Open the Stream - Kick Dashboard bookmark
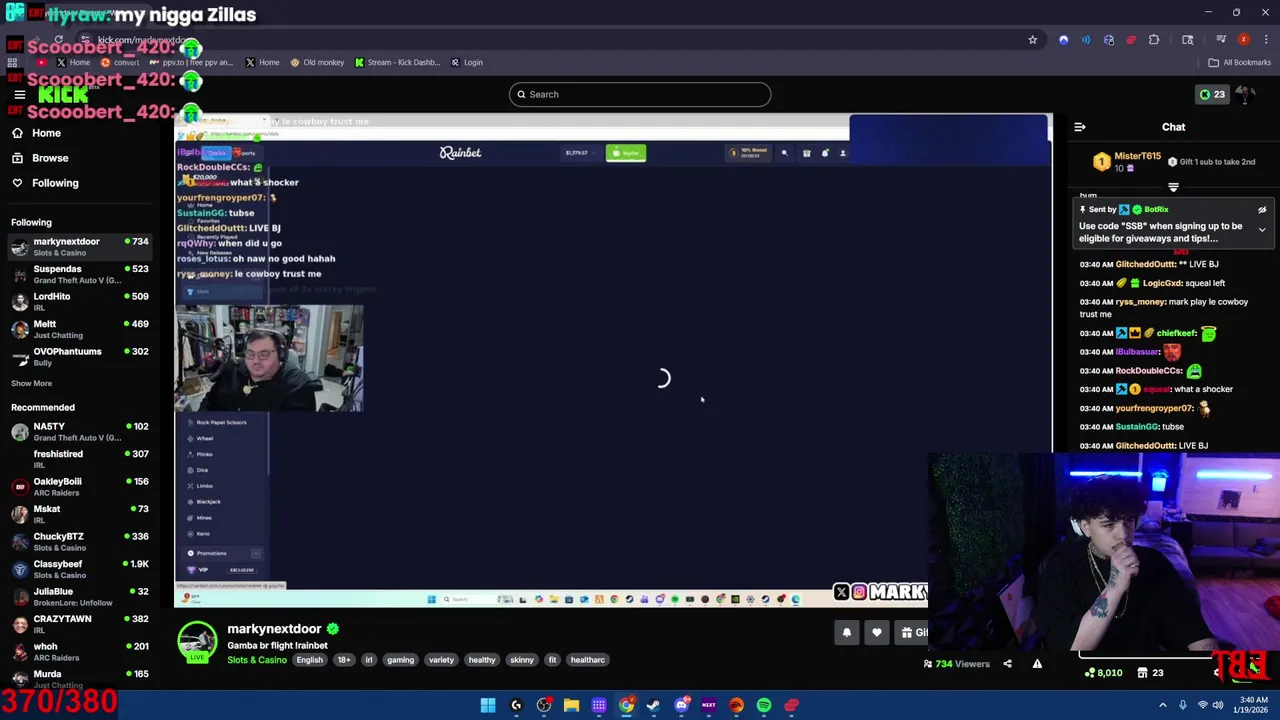Image resolution: width=1280 pixels, height=720 pixels. (397, 62)
